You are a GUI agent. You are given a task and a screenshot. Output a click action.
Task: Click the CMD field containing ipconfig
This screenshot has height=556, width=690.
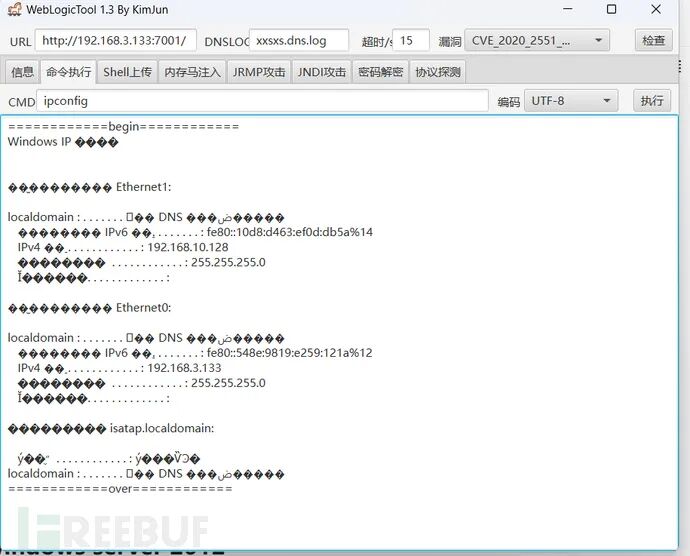(262, 101)
